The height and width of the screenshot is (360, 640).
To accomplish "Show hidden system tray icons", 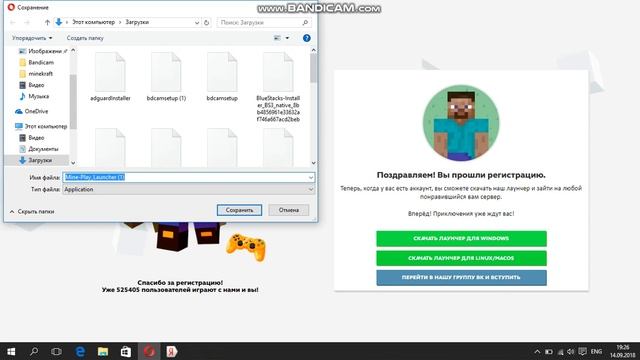I will click(x=537, y=351).
